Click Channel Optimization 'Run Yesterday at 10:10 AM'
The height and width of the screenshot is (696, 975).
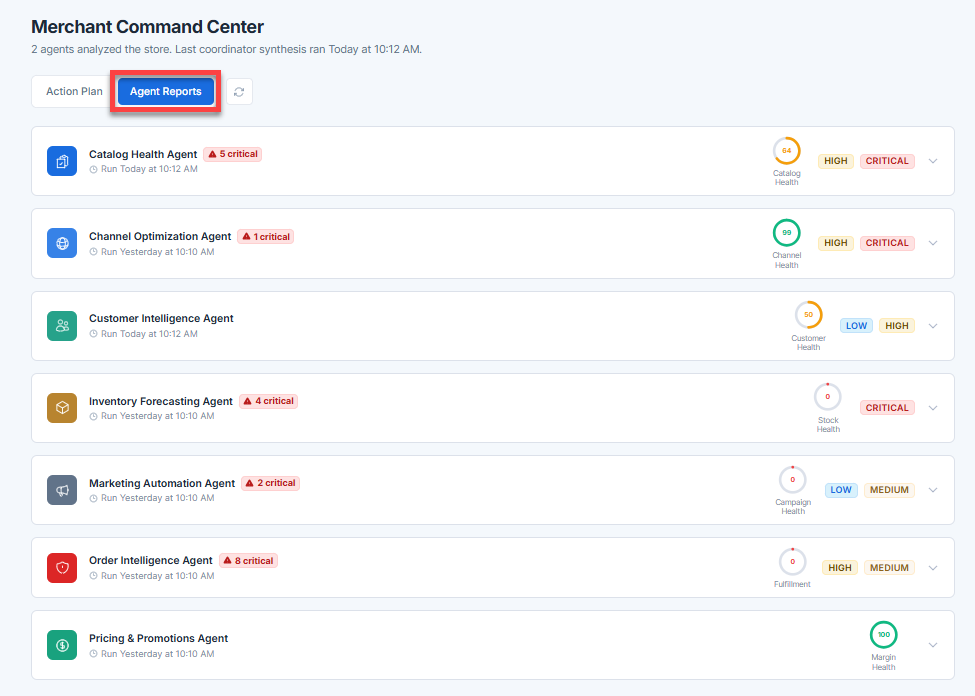pyautogui.click(x=157, y=252)
